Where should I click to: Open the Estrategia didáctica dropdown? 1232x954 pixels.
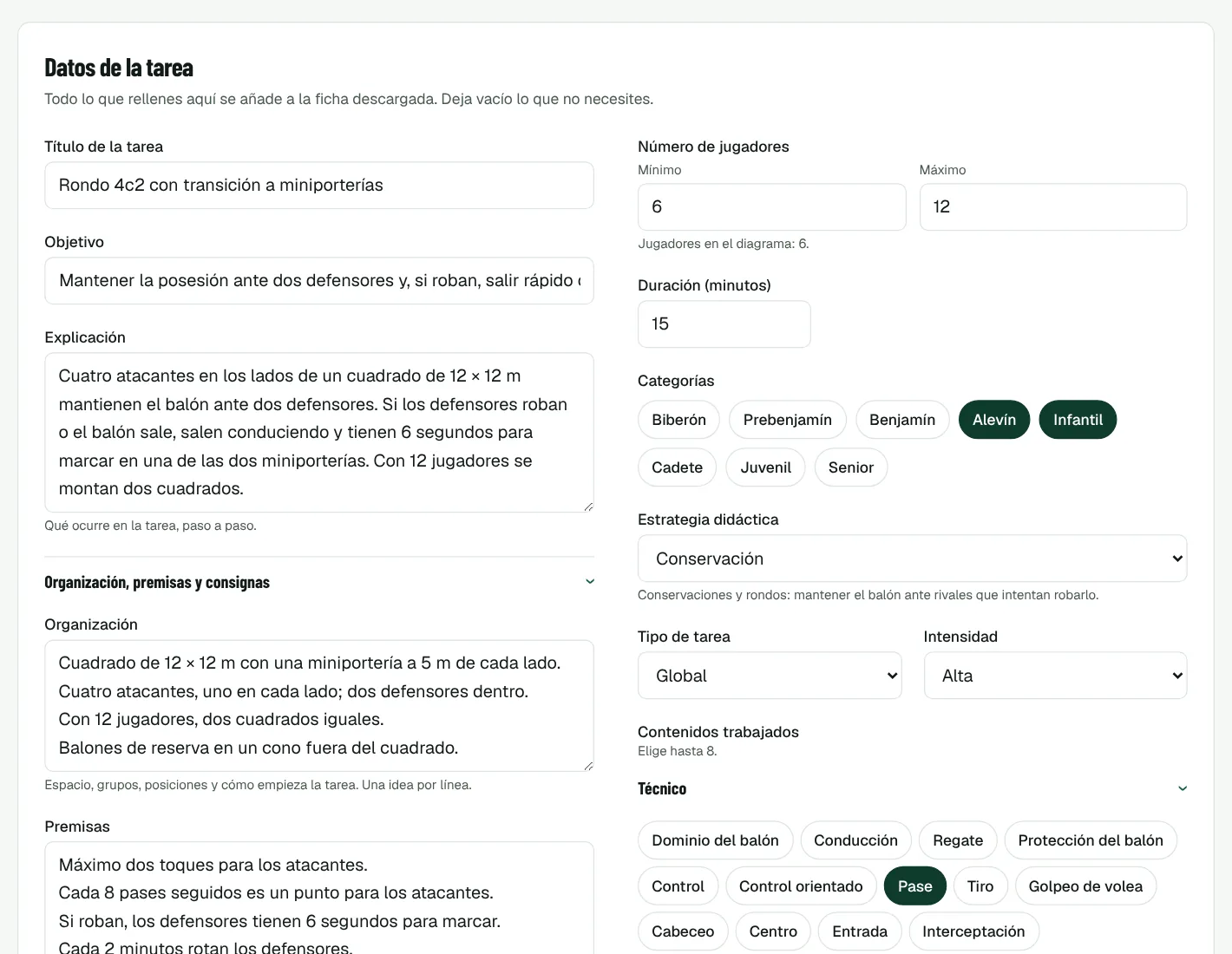point(912,559)
